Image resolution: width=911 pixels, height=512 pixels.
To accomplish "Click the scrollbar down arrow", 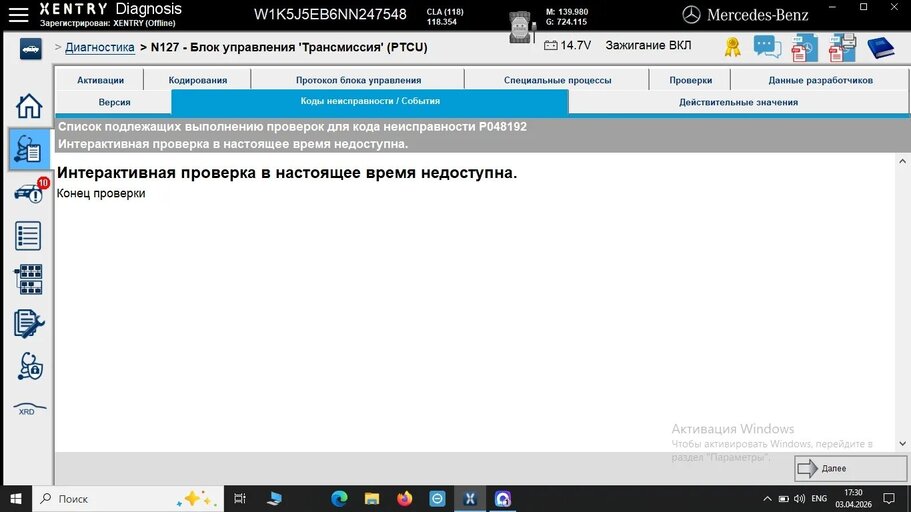I will [x=902, y=443].
